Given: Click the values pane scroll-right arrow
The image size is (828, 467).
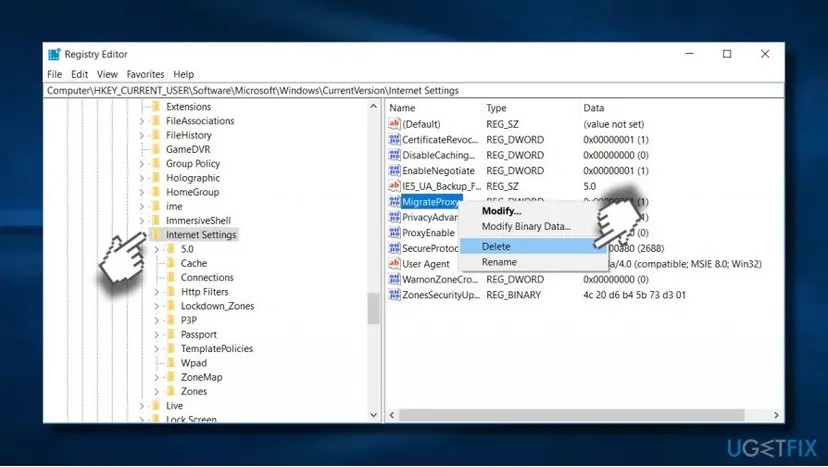Looking at the screenshot, I should 776,415.
